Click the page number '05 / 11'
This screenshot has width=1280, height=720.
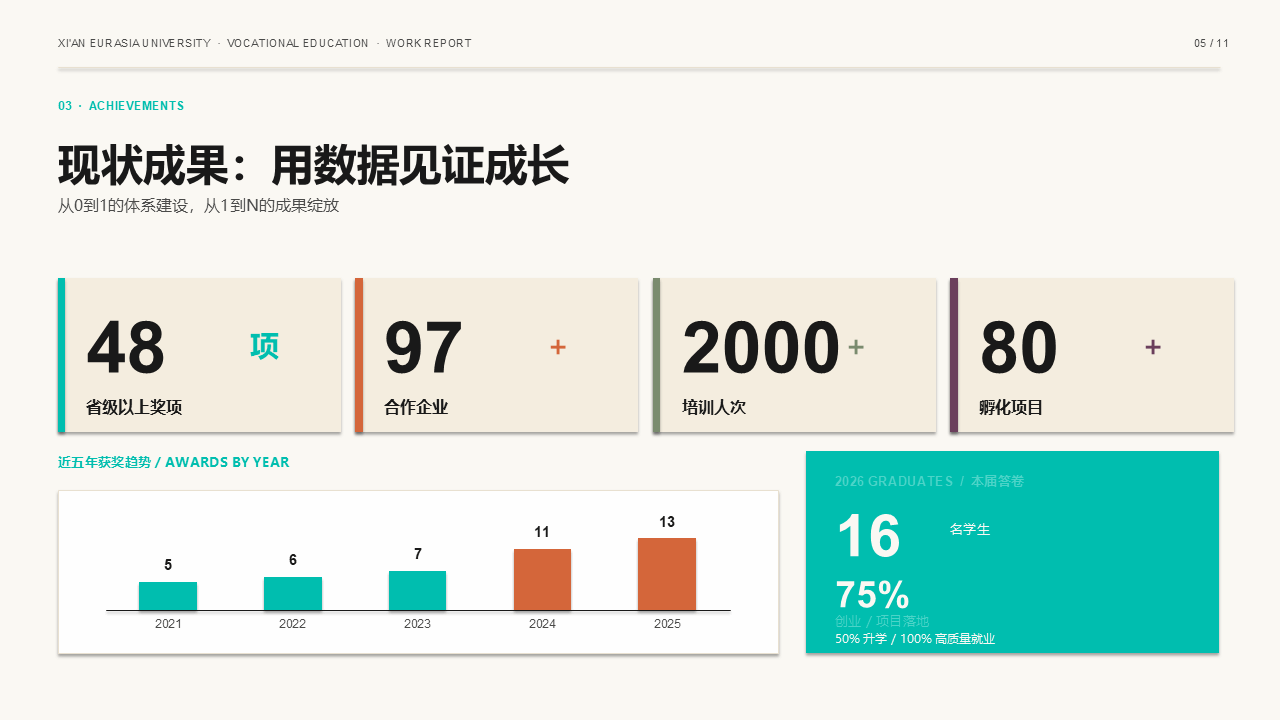coord(1211,43)
